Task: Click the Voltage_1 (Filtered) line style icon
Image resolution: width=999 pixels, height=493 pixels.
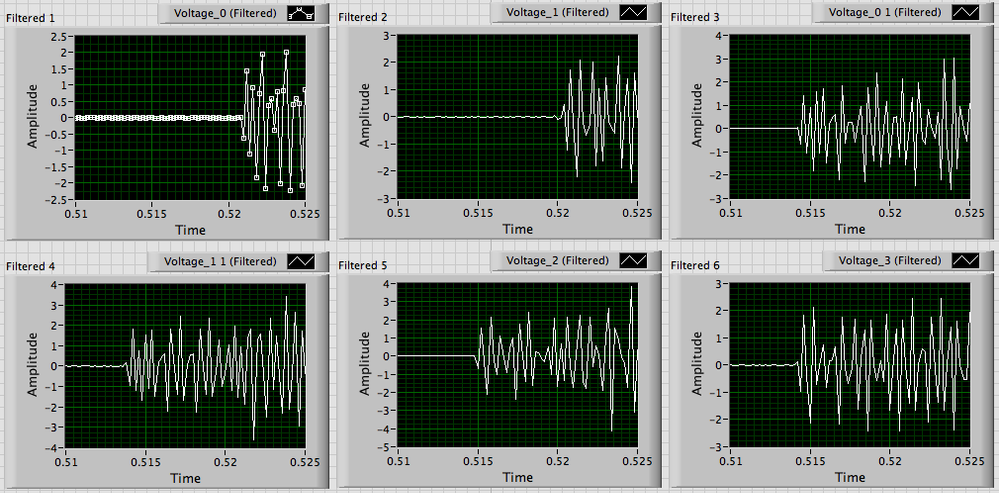Action: [x=633, y=12]
